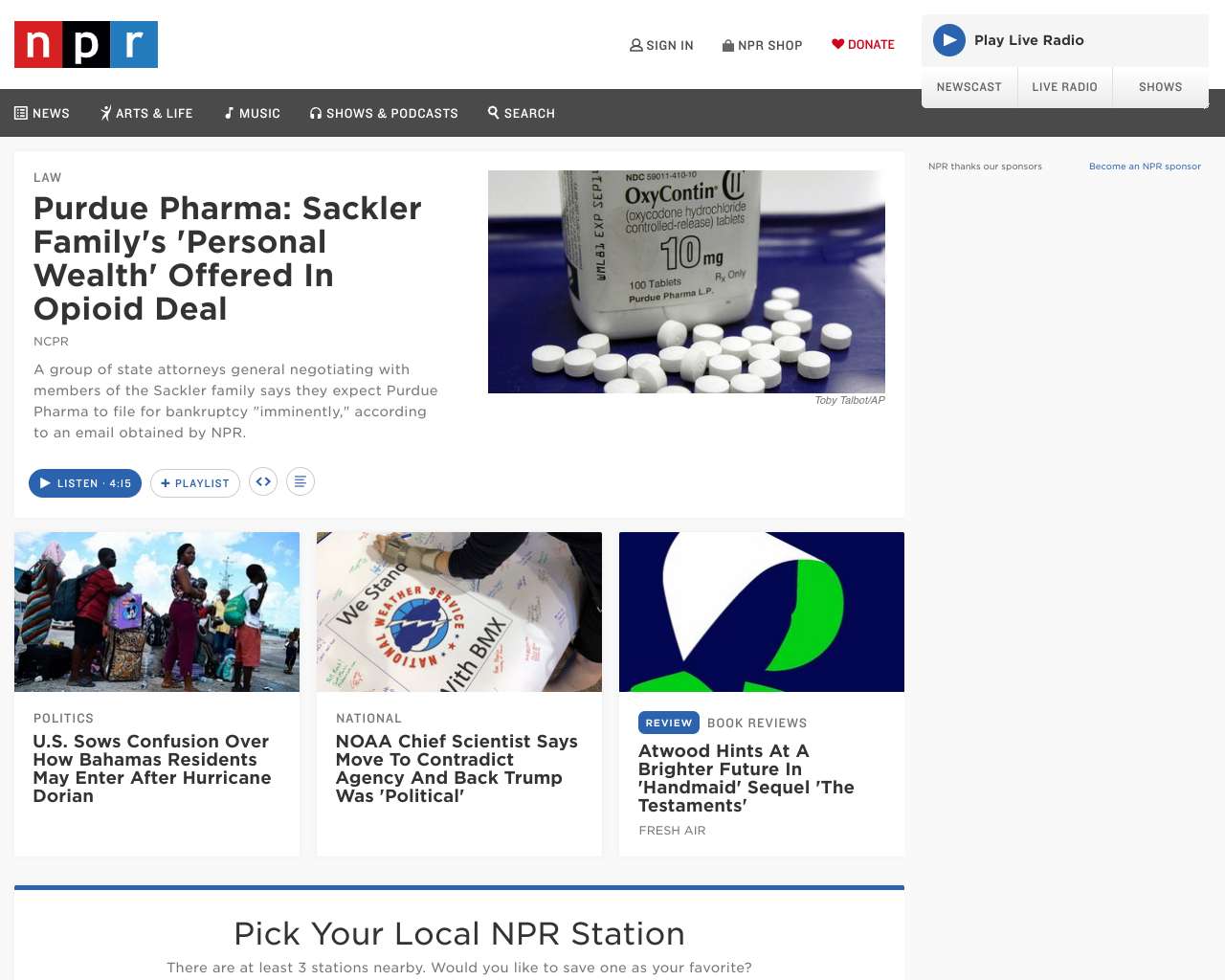1225x980 pixels.
Task: Open Search using the magnifier icon
Action: coord(494,112)
